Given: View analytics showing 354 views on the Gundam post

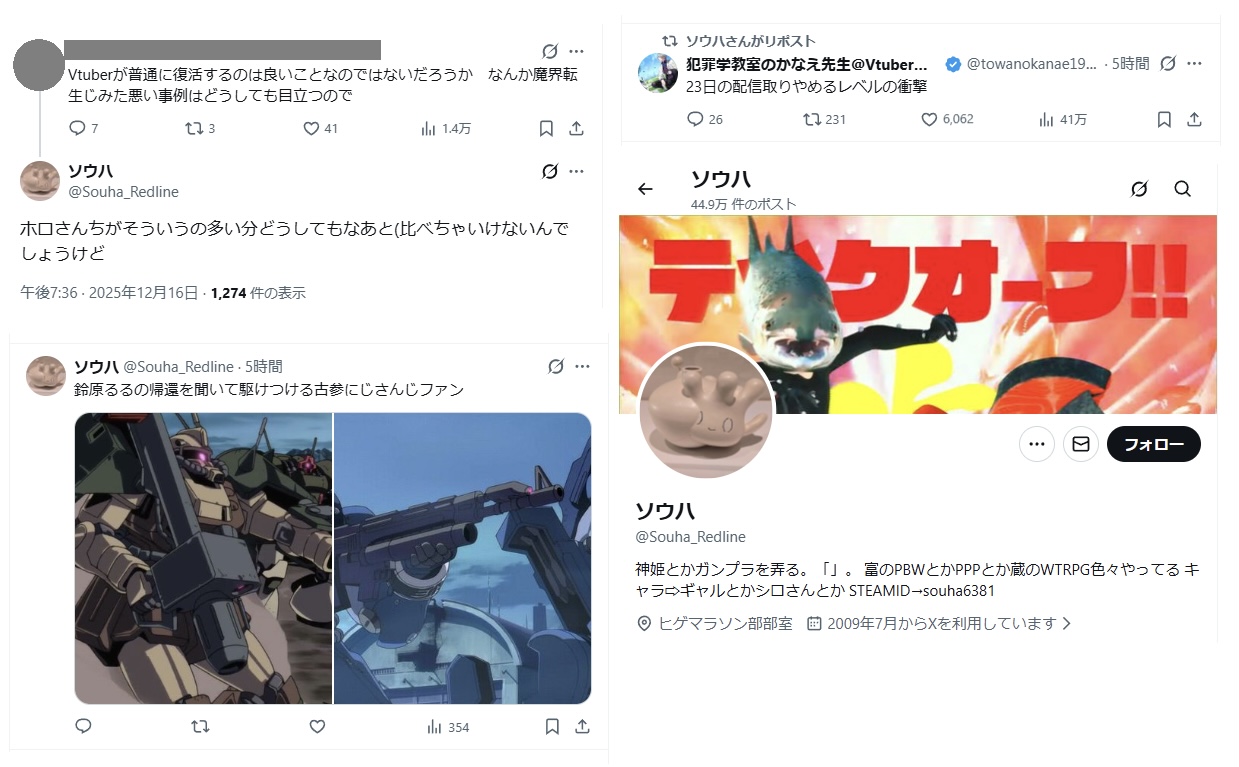Looking at the screenshot, I should (x=448, y=727).
